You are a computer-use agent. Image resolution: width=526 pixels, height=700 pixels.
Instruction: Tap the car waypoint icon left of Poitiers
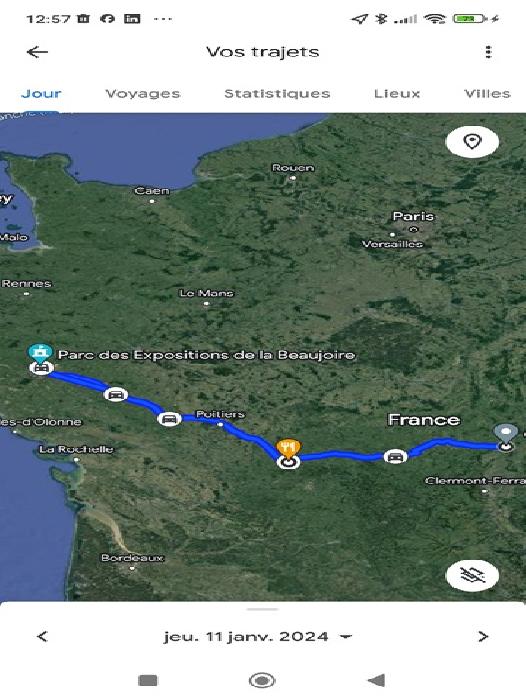pyautogui.click(x=169, y=419)
